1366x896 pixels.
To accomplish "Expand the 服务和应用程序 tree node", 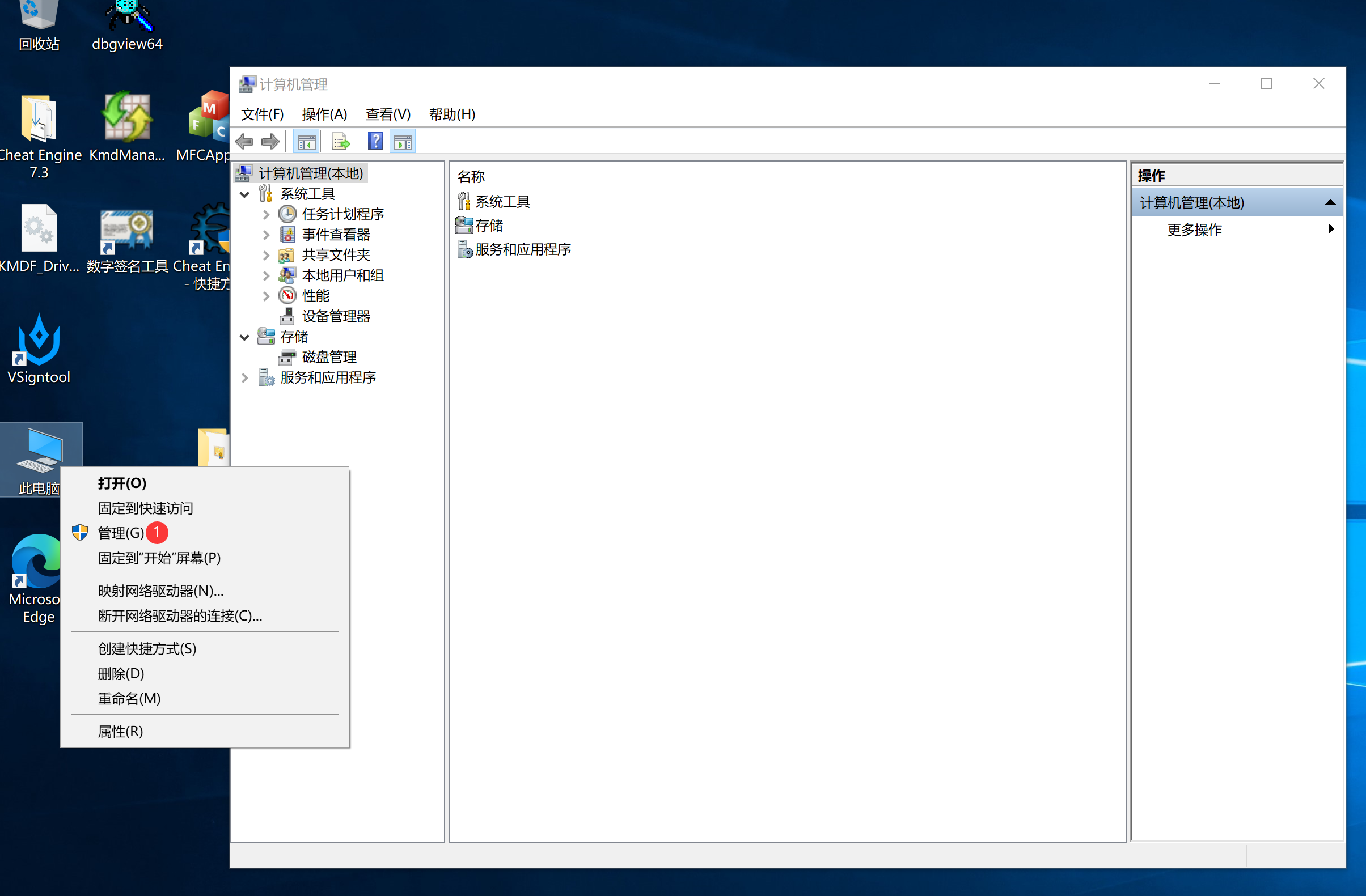I will 244,377.
